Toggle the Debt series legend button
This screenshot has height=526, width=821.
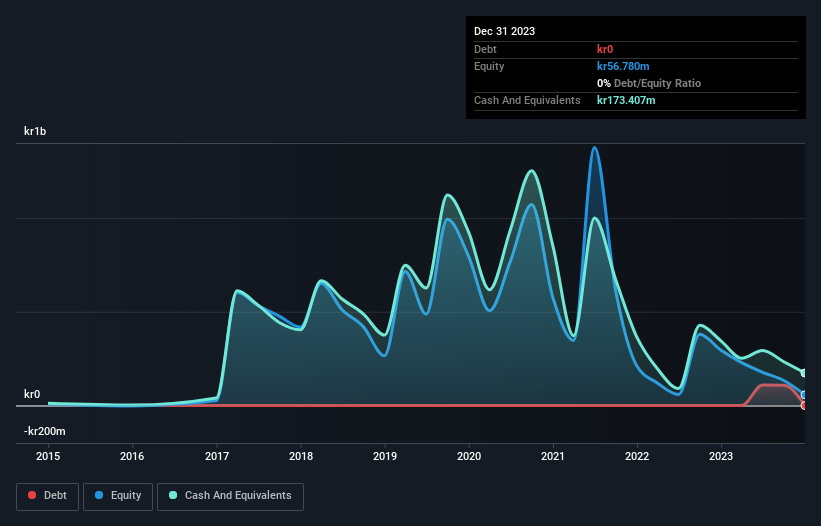47,496
